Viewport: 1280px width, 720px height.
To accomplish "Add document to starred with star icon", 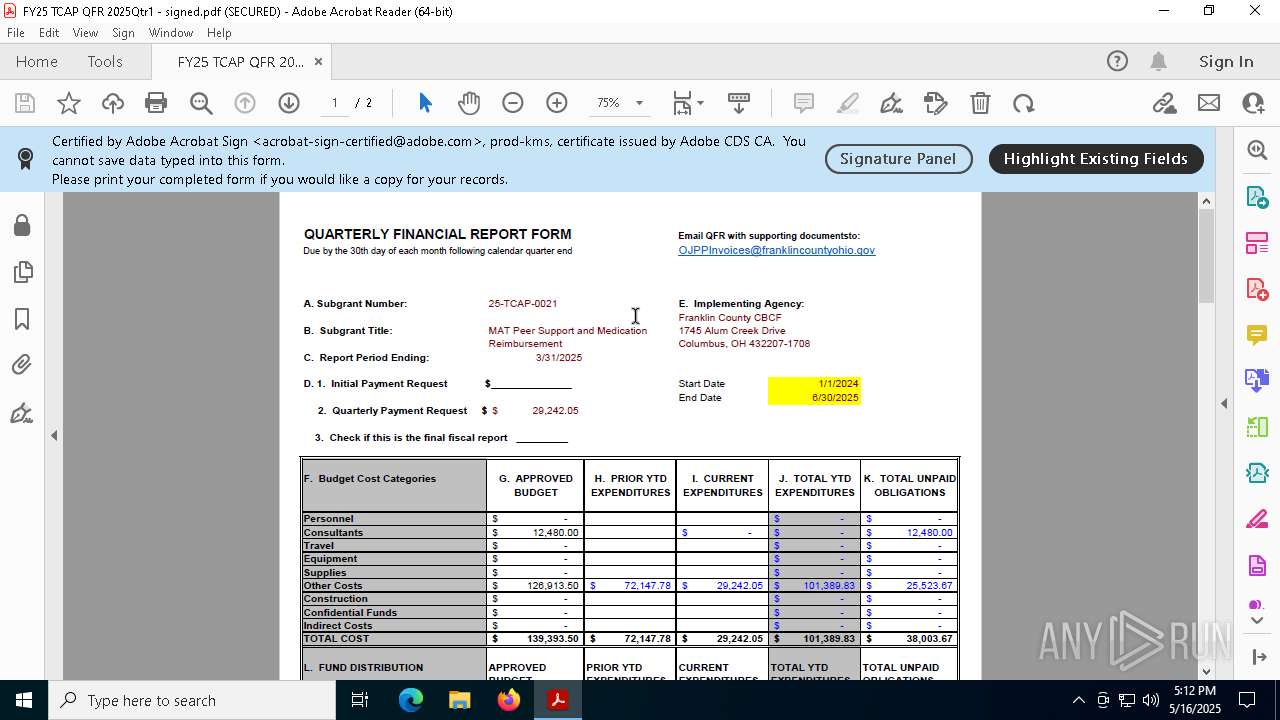I will [69, 103].
